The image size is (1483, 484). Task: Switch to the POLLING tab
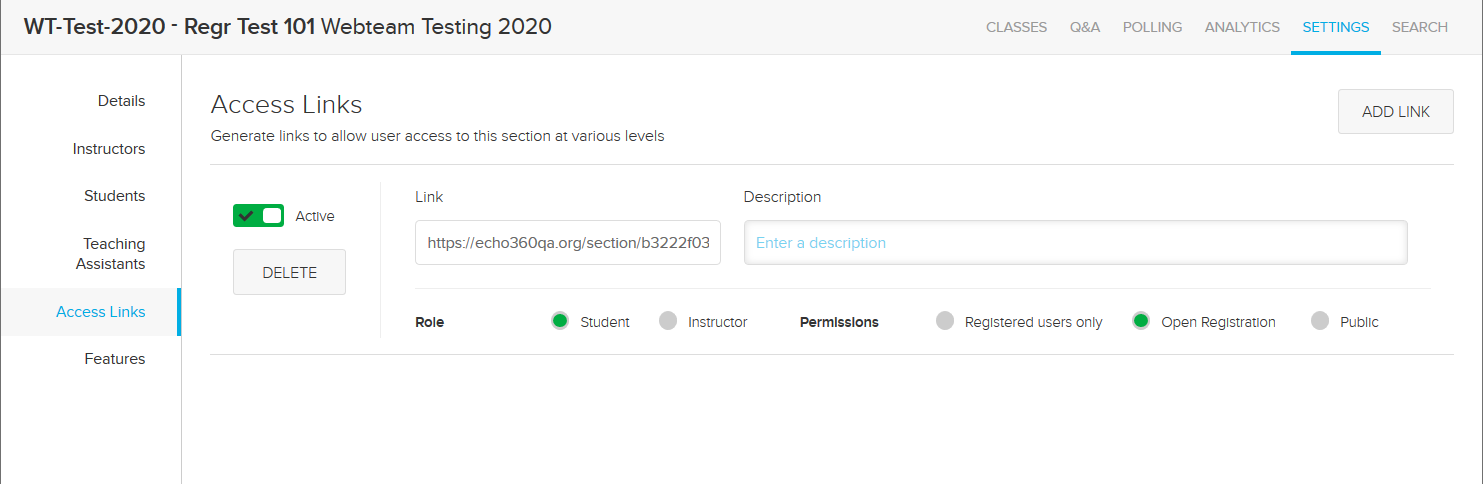1152,27
